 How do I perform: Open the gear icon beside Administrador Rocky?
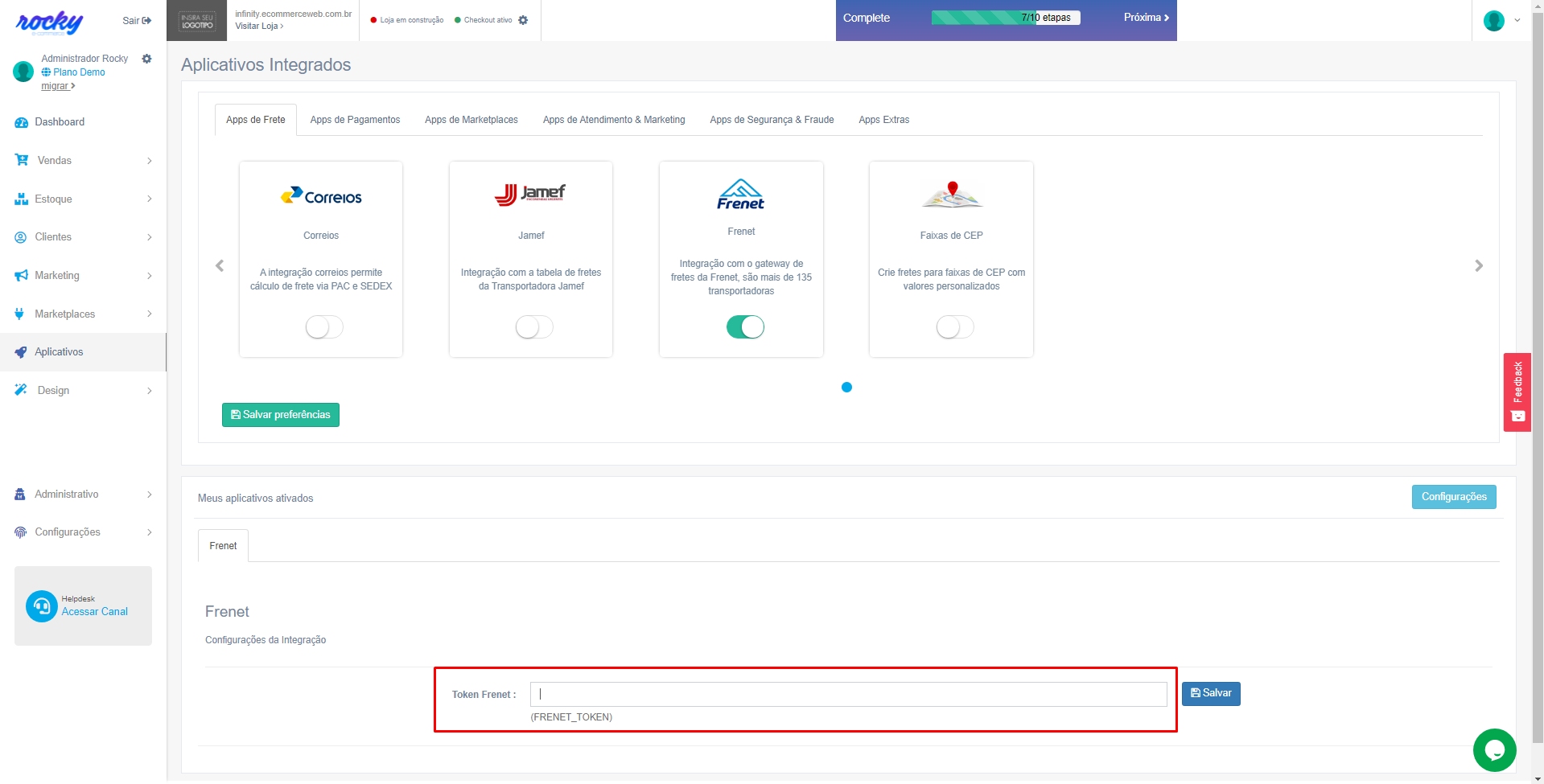click(x=146, y=59)
